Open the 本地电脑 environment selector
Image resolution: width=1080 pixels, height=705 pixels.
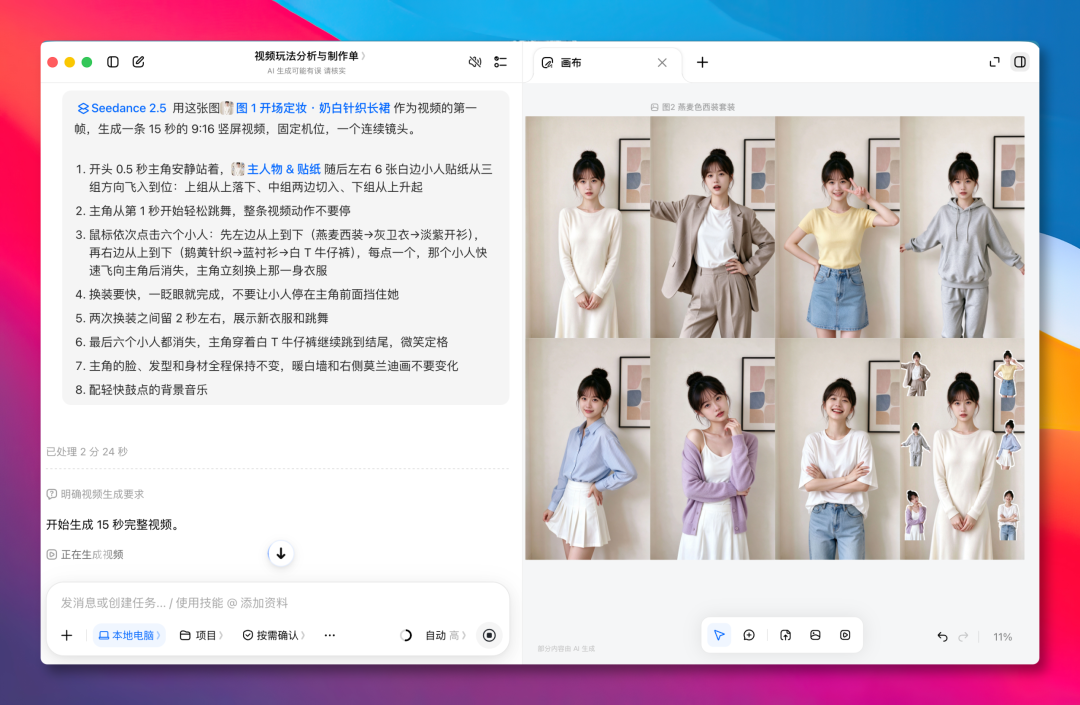click(x=129, y=635)
